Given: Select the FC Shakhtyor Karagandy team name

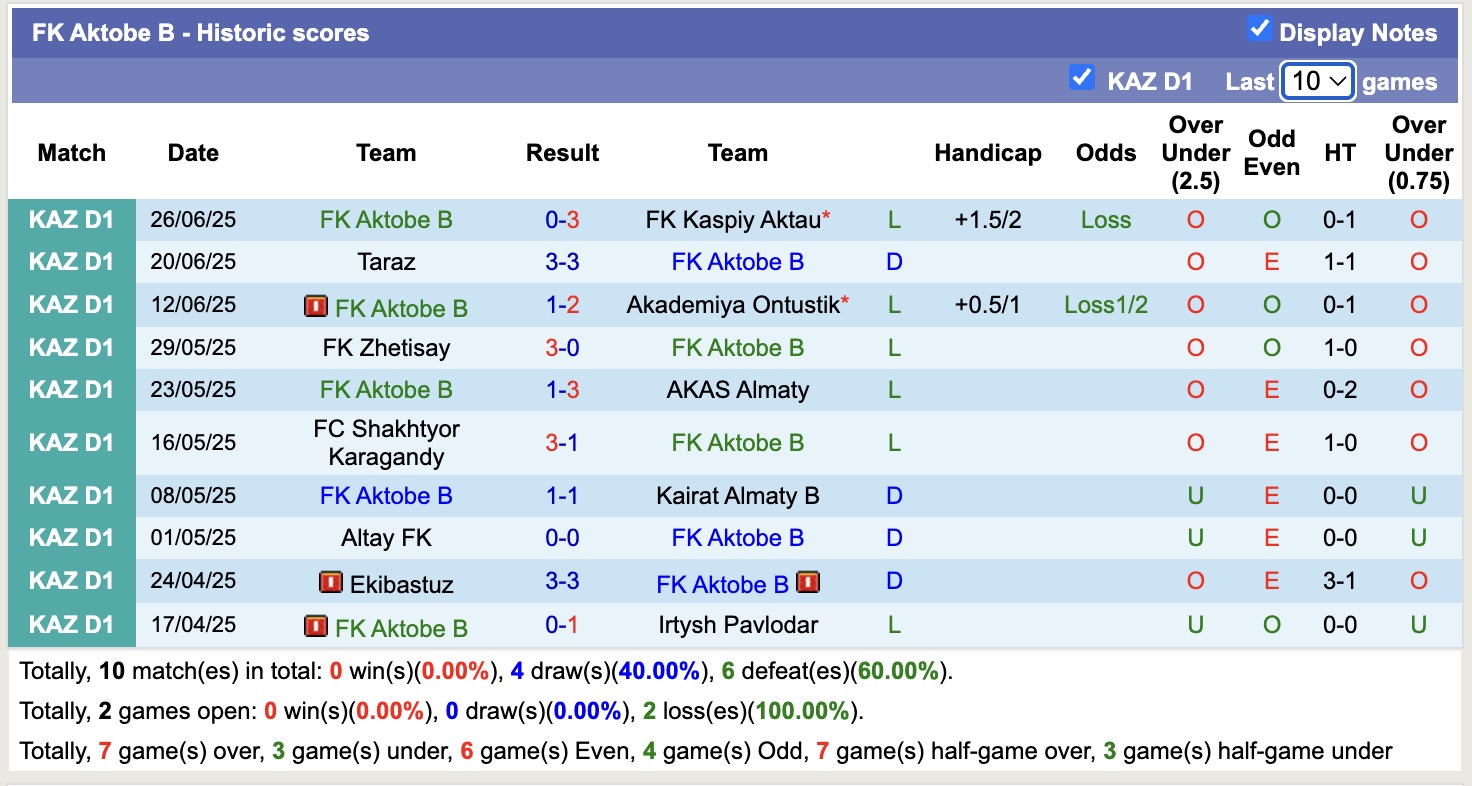Looking at the screenshot, I should pyautogui.click(x=386, y=442).
